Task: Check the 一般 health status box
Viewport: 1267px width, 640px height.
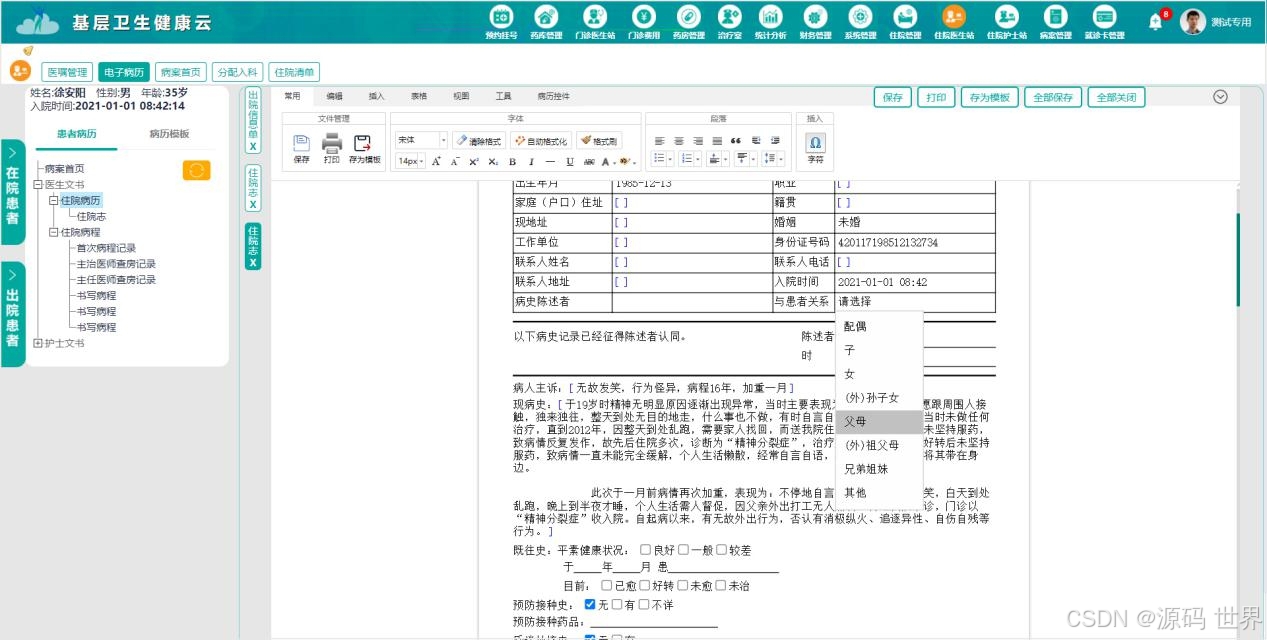Action: coord(683,550)
